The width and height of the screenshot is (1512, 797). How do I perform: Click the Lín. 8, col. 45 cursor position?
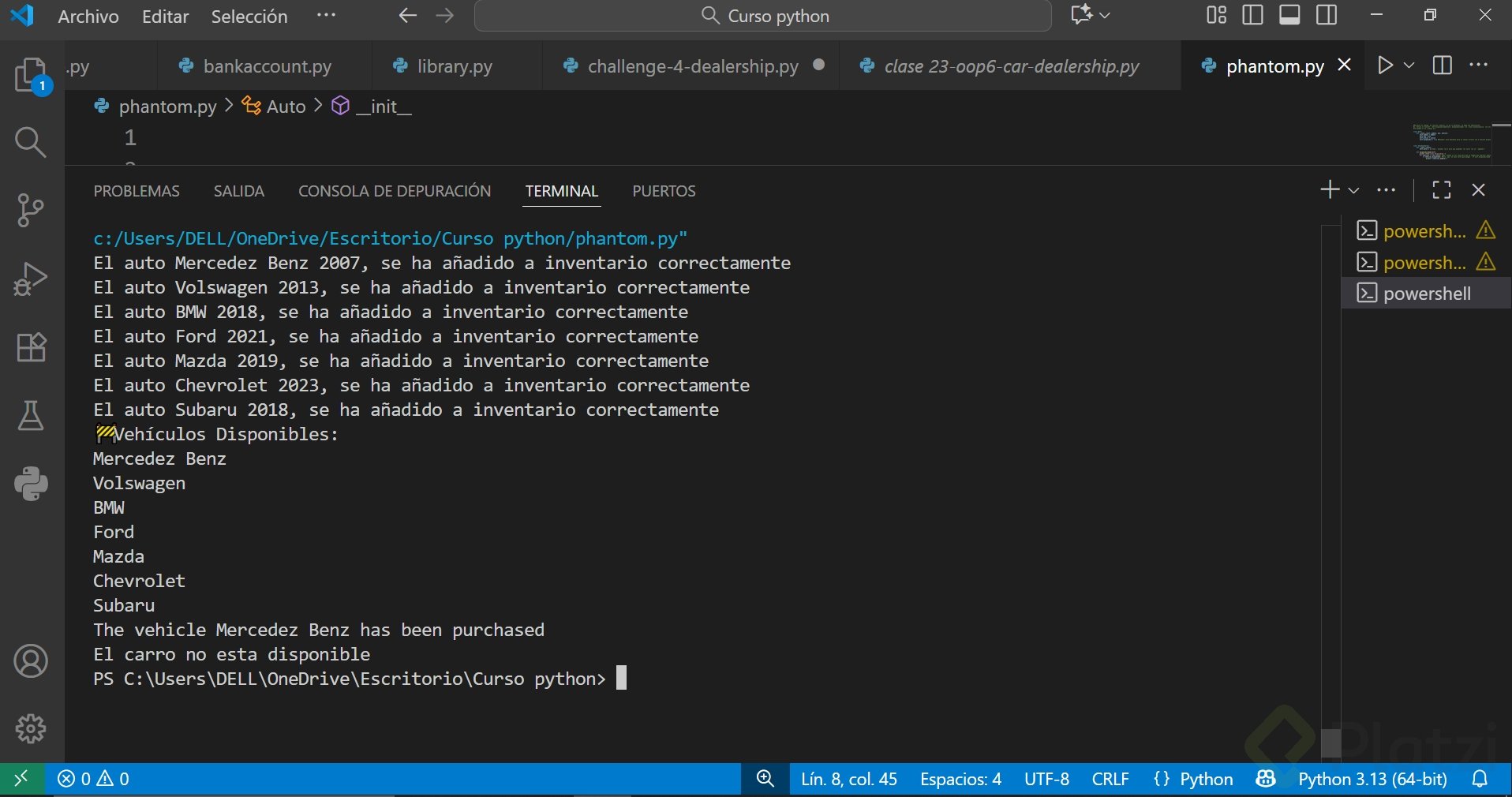point(849,780)
